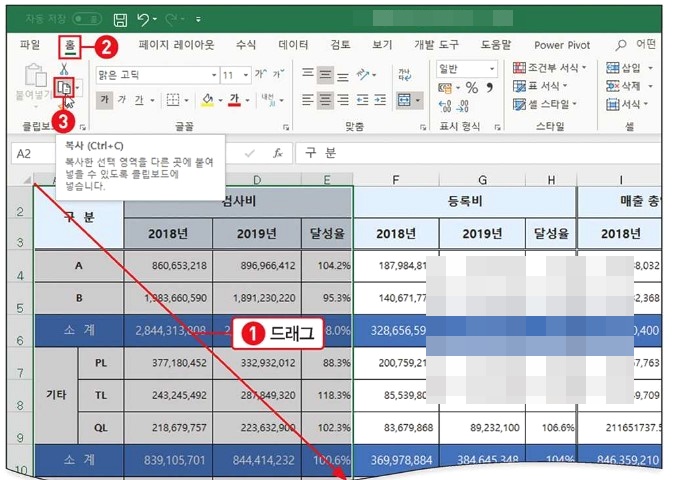Click the percent style icon
674x480 pixels.
coord(472,88)
